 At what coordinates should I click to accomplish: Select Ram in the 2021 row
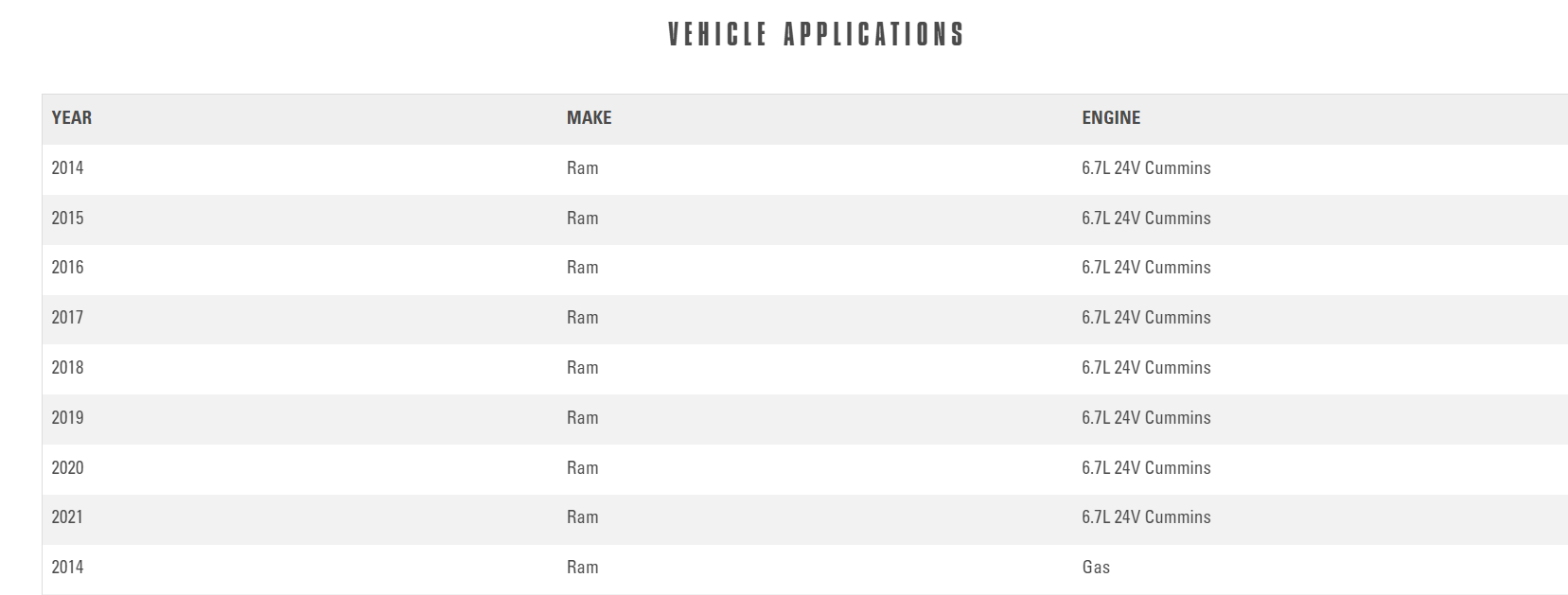coord(582,517)
